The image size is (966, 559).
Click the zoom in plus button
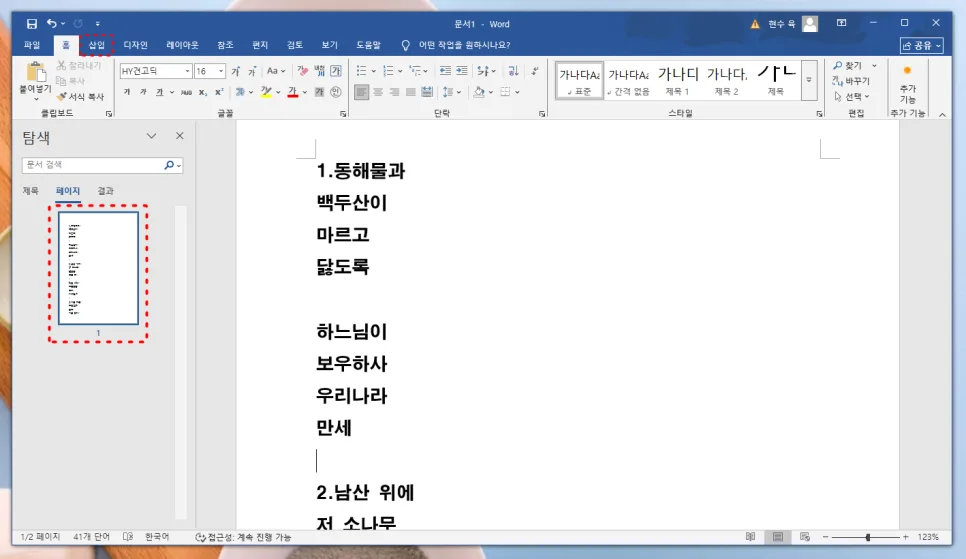906,537
